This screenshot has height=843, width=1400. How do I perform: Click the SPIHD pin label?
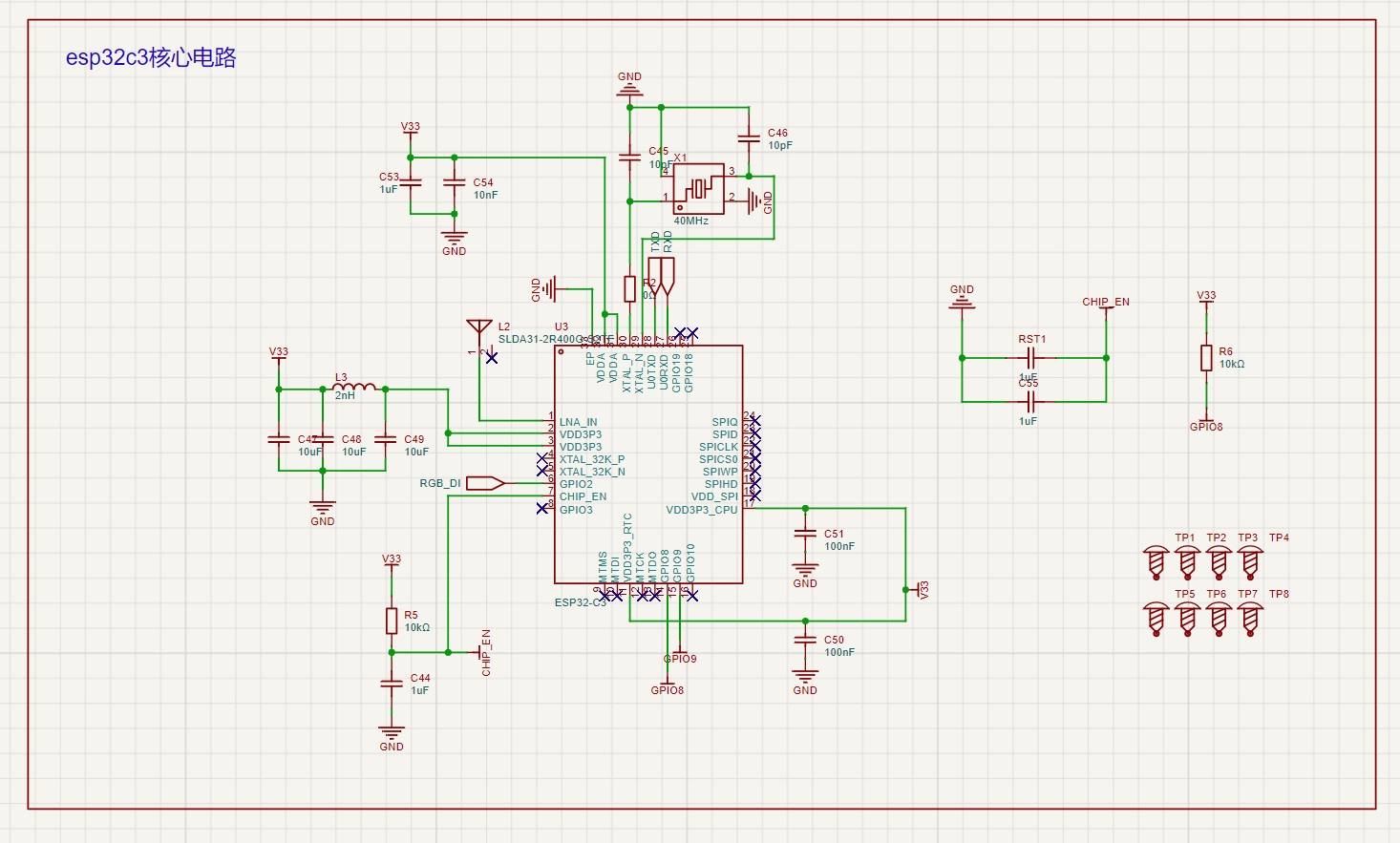(721, 484)
